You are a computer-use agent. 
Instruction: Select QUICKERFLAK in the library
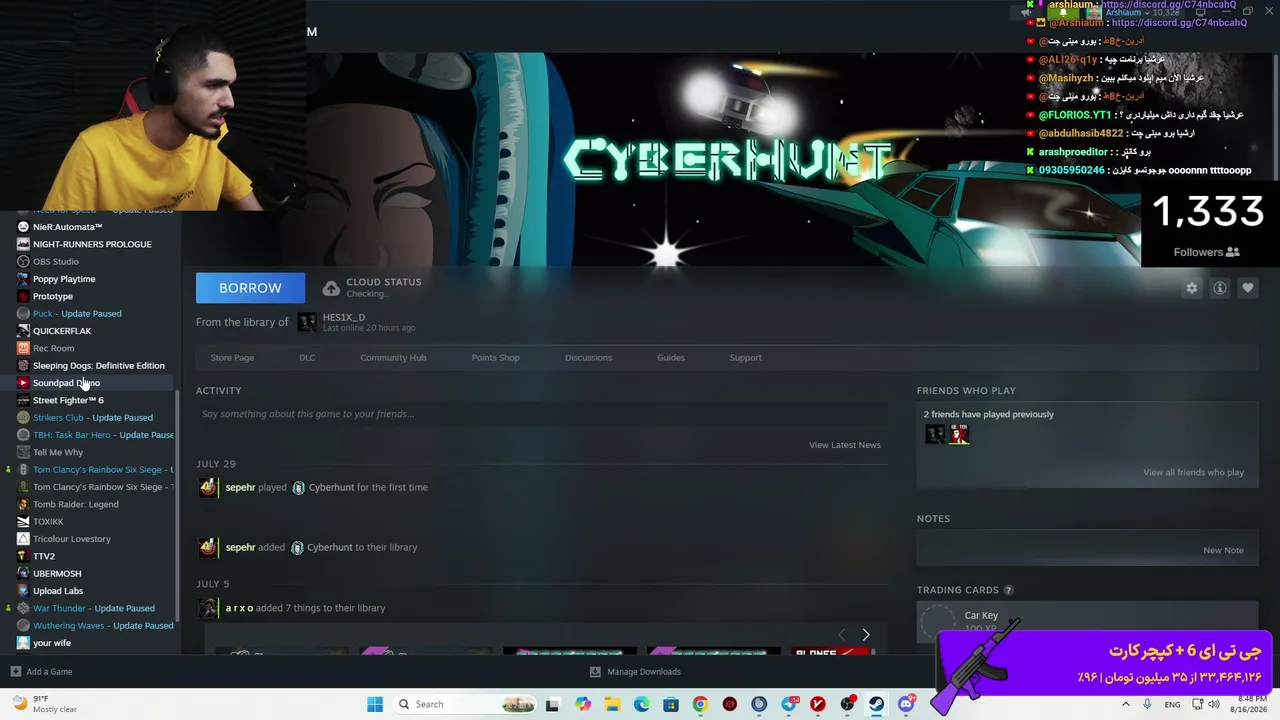click(x=62, y=331)
